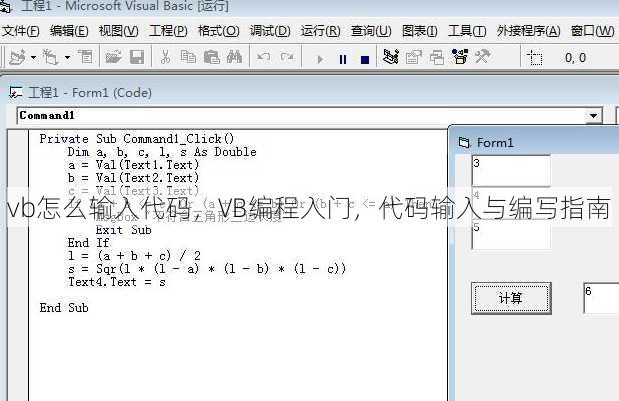Viewport: 619px width, 401px height.
Task: Open the 视图(V) menu
Action: pos(118,31)
